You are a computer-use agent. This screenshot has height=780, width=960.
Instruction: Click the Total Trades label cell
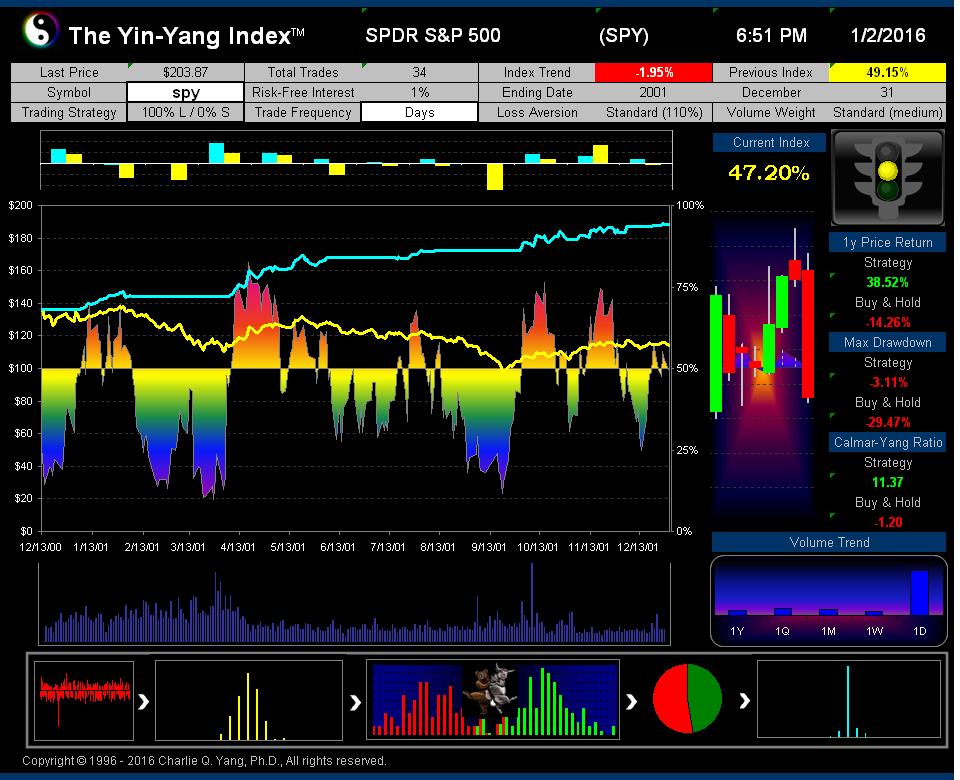pos(303,72)
